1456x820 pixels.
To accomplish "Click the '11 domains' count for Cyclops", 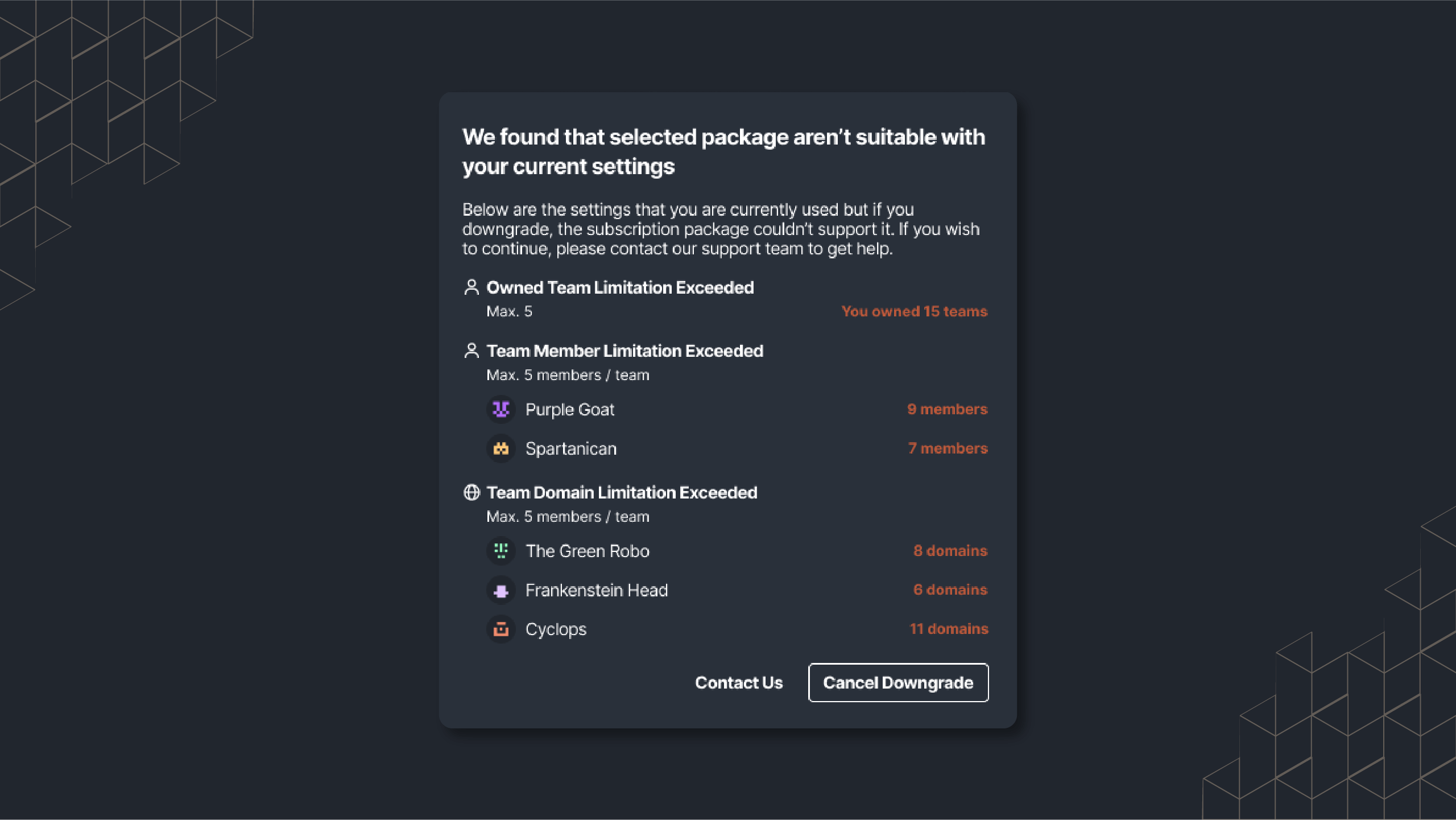I will coord(949,629).
